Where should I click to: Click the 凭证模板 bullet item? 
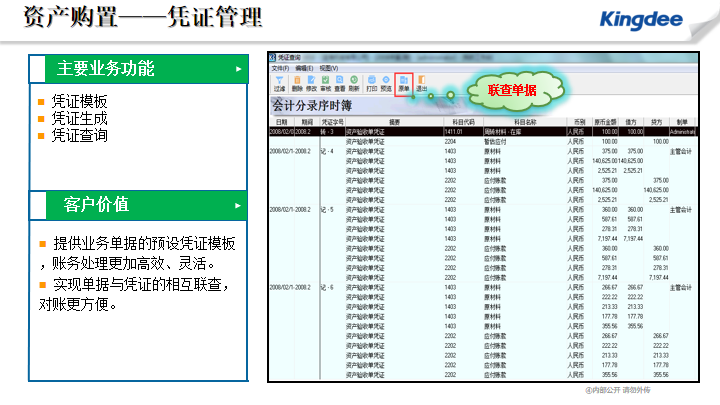tap(79, 101)
